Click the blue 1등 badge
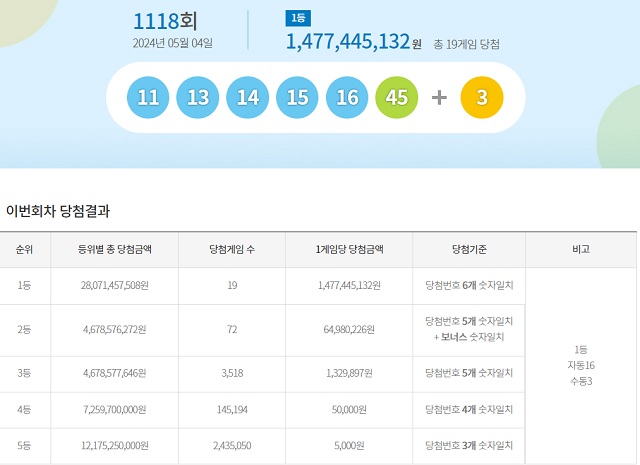Viewport: 640px width, 465px height. 298,18
